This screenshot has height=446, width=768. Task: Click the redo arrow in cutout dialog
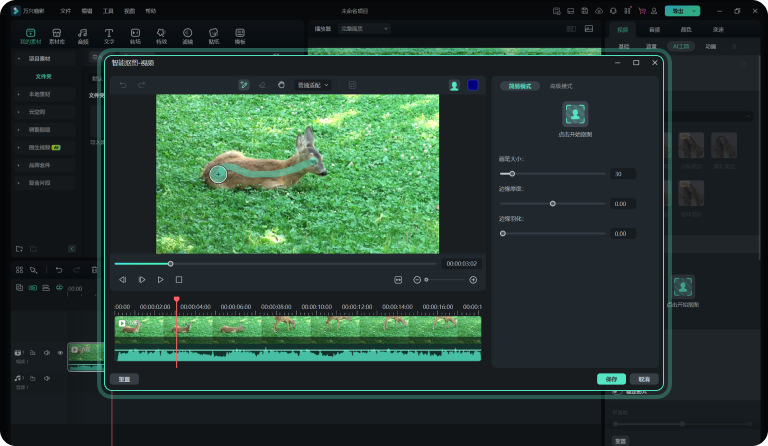tap(141, 85)
